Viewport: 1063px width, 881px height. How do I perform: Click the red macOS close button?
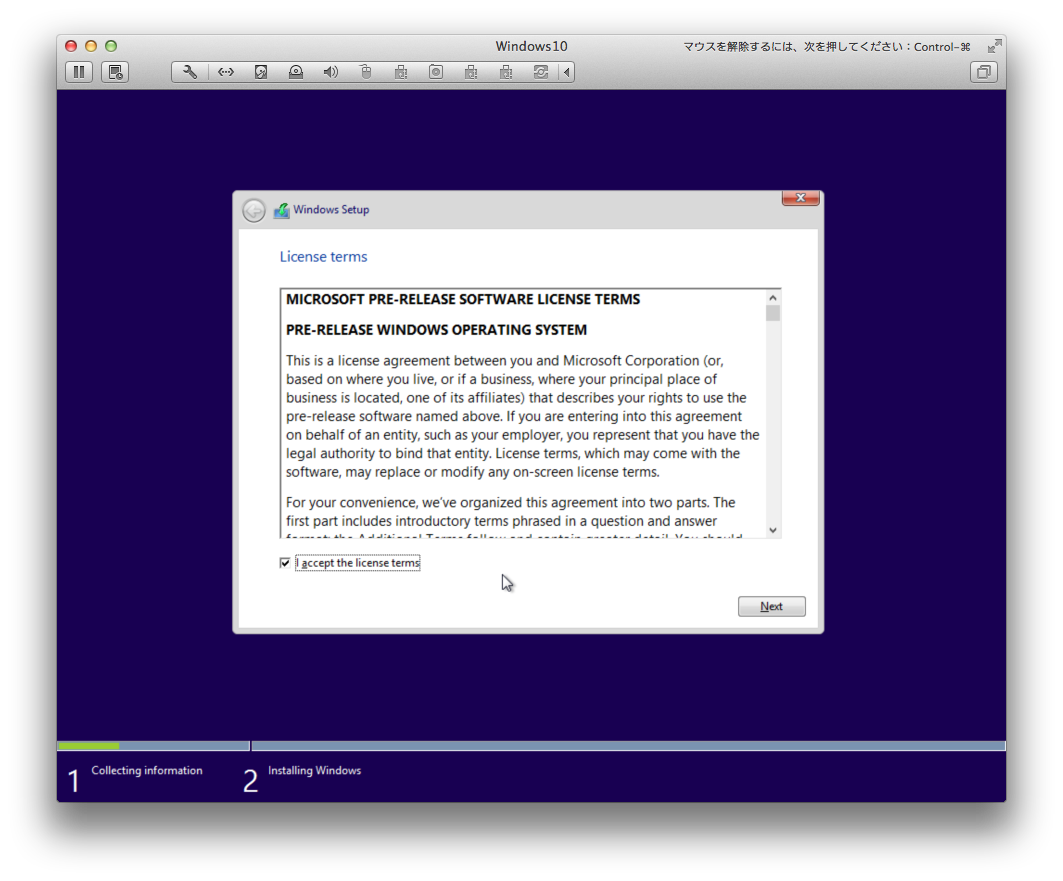pos(71,46)
